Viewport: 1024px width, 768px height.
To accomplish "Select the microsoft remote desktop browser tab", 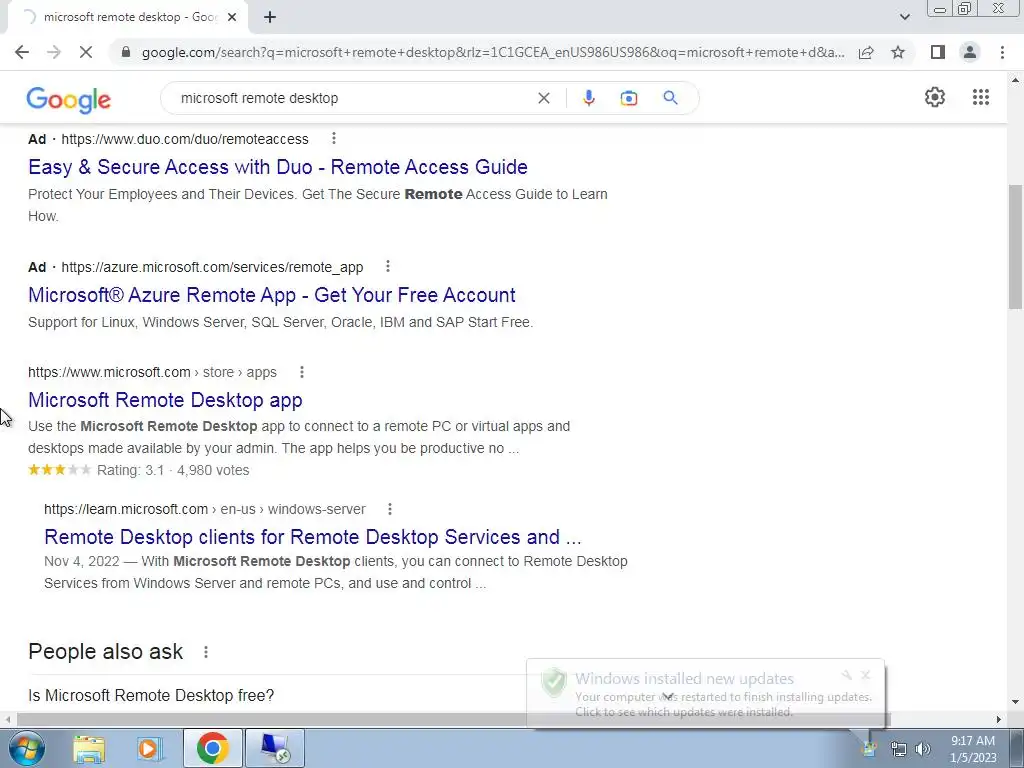I will pyautogui.click(x=127, y=18).
